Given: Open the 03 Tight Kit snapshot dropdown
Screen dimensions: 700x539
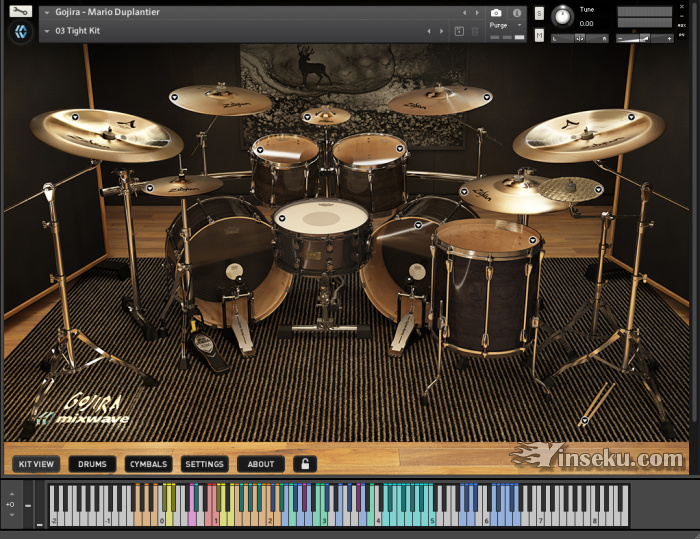Looking at the screenshot, I should (48, 31).
